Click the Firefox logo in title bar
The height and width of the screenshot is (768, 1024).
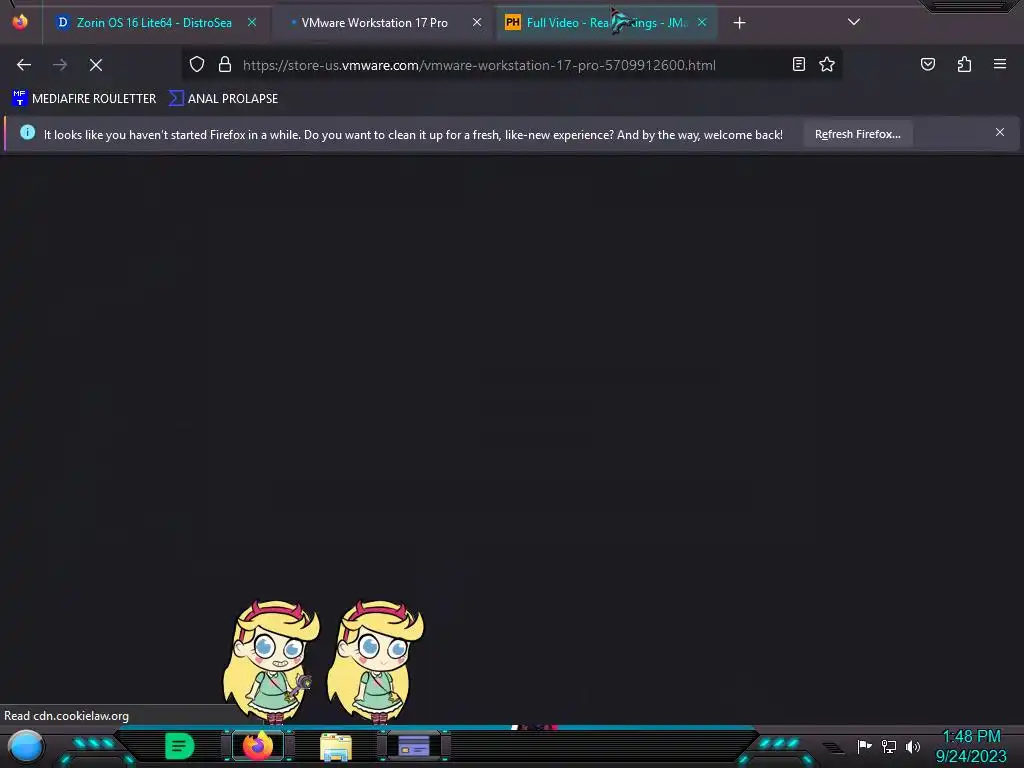coord(20,22)
